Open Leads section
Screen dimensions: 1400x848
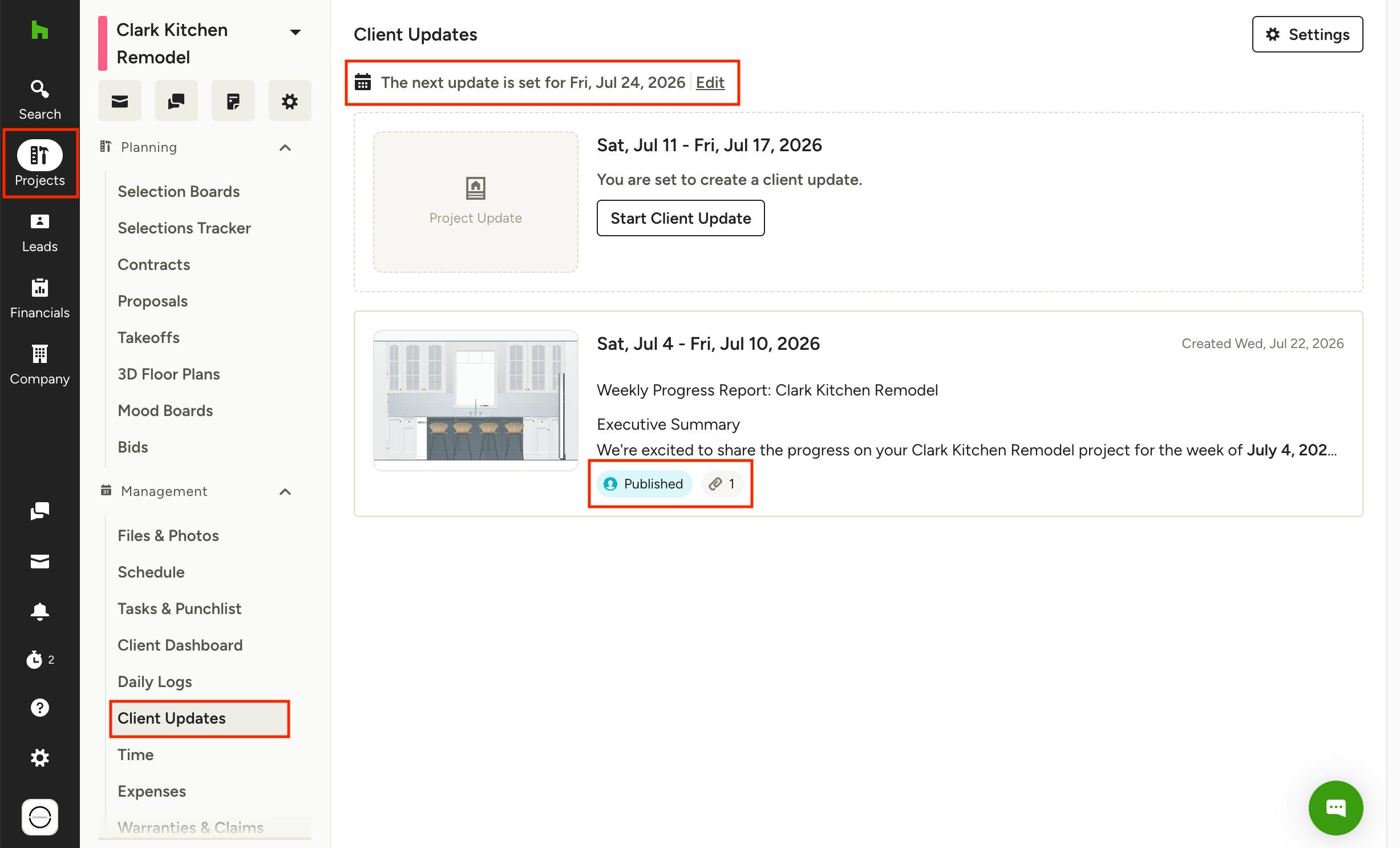click(x=39, y=232)
